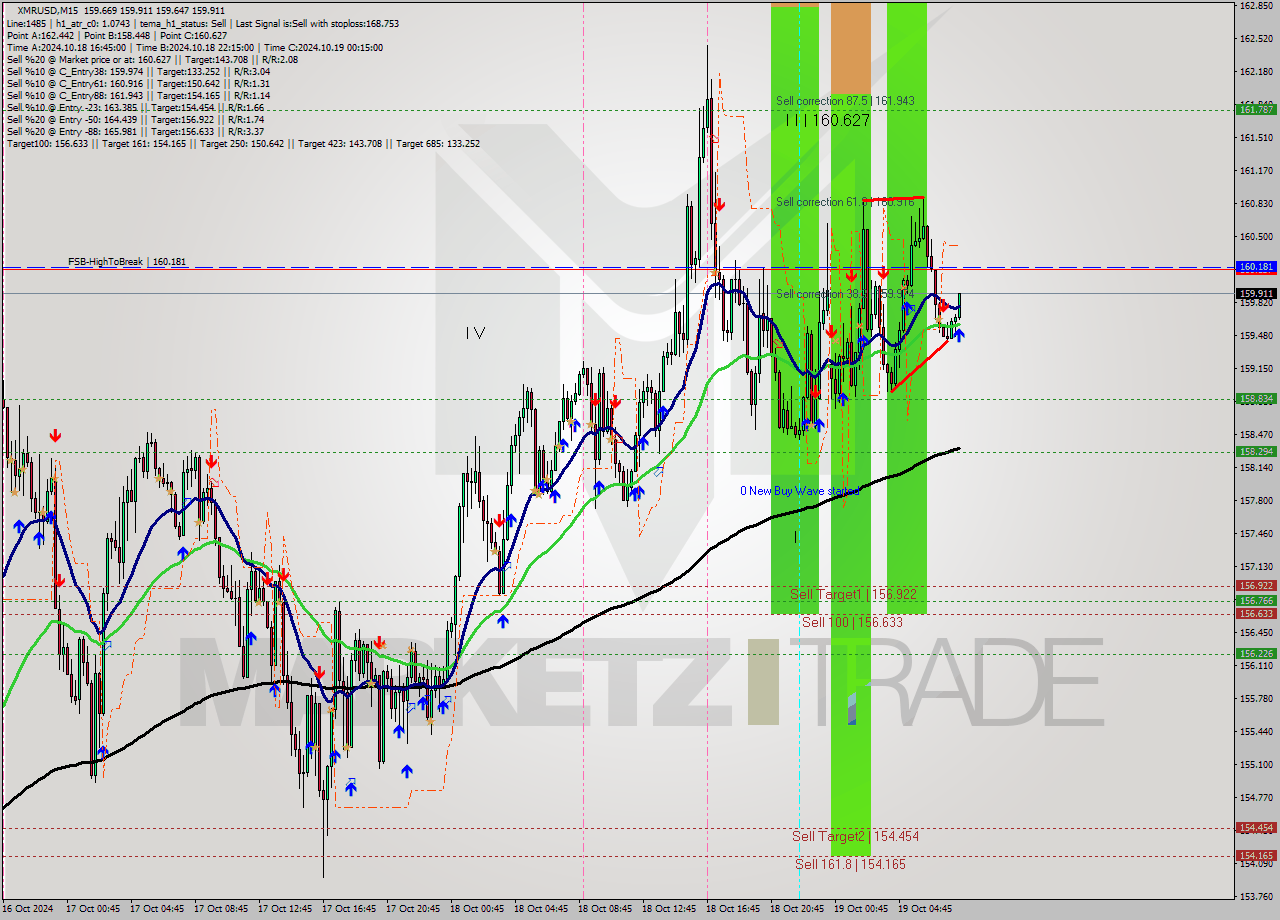
Task: Click the Sell %20 @ Entry -88 line
Action: point(135,131)
